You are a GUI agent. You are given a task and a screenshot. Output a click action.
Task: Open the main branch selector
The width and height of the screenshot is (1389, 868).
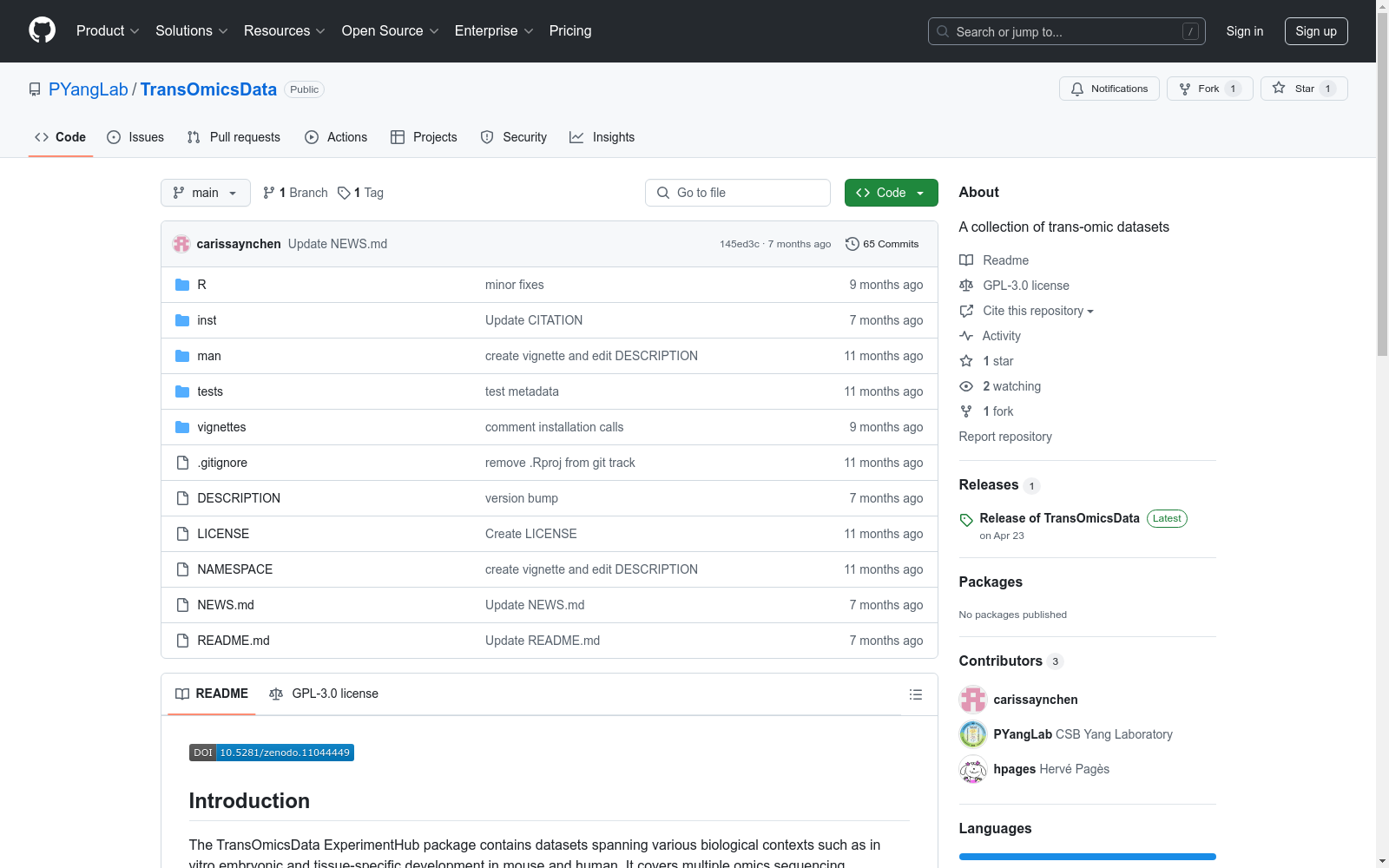tap(206, 193)
